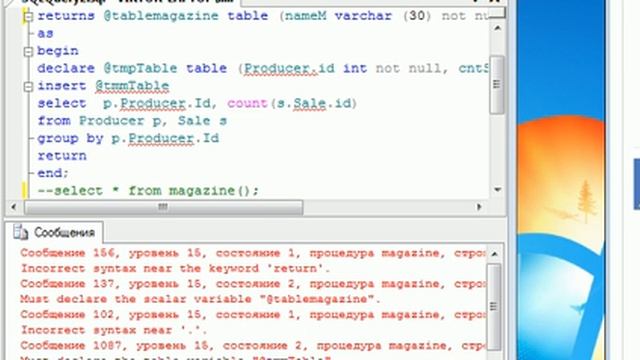Click editor horizontal scrollbar right arrow
This screenshot has width=640, height=360.
click(x=479, y=207)
